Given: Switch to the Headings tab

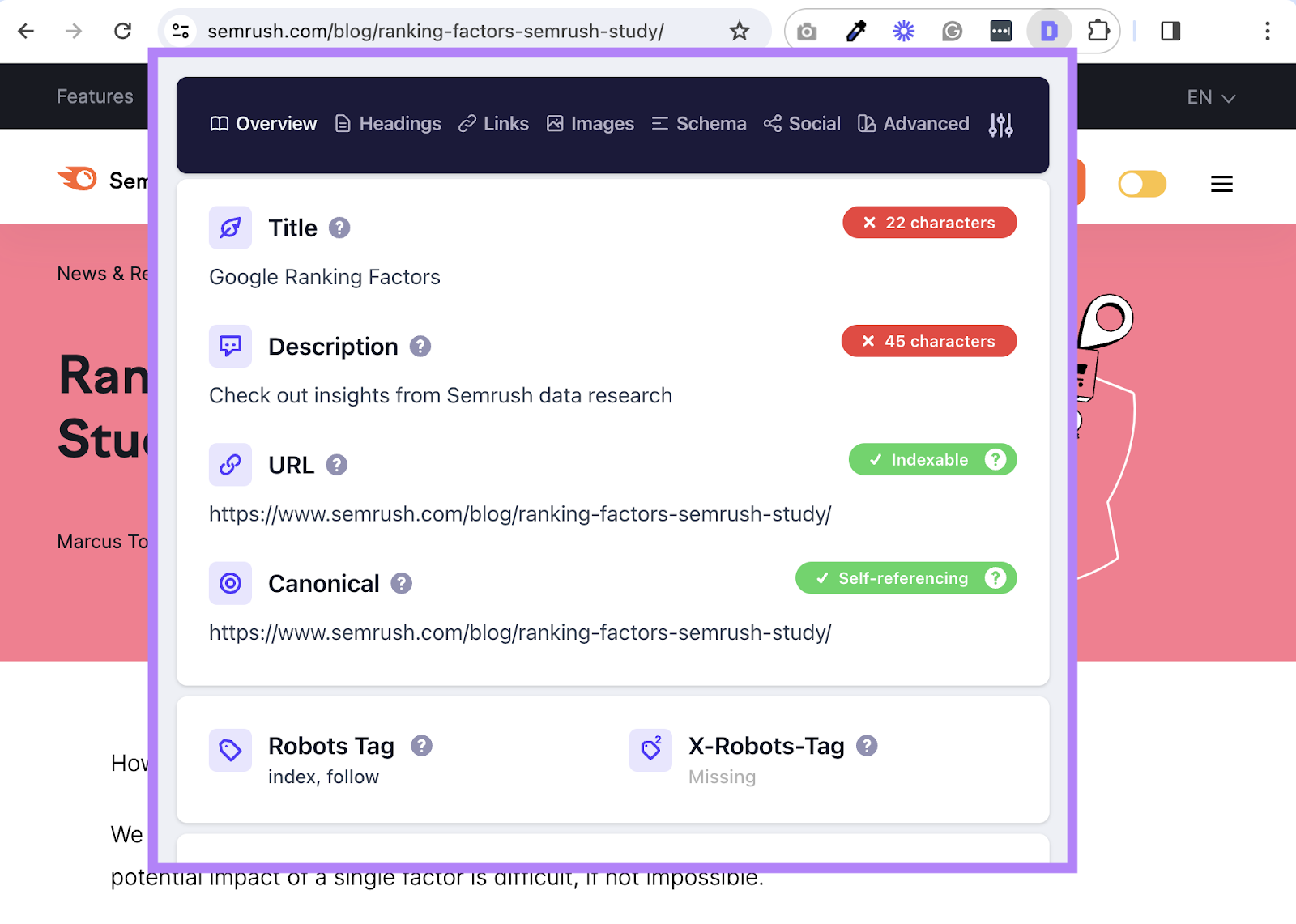Looking at the screenshot, I should 387,123.
